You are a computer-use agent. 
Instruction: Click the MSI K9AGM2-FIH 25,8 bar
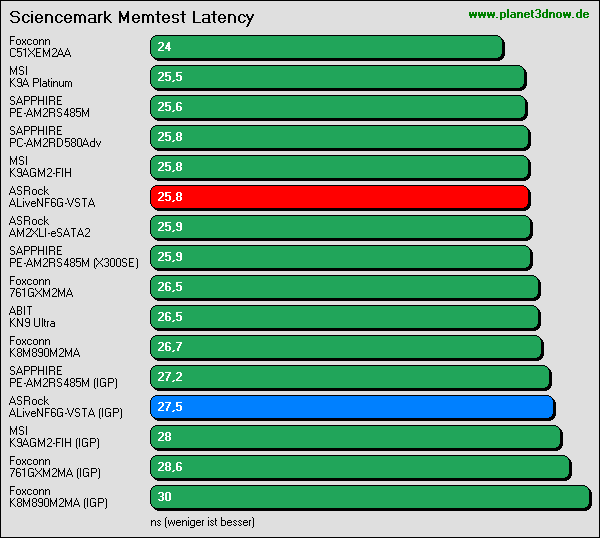pyautogui.click(x=340, y=167)
